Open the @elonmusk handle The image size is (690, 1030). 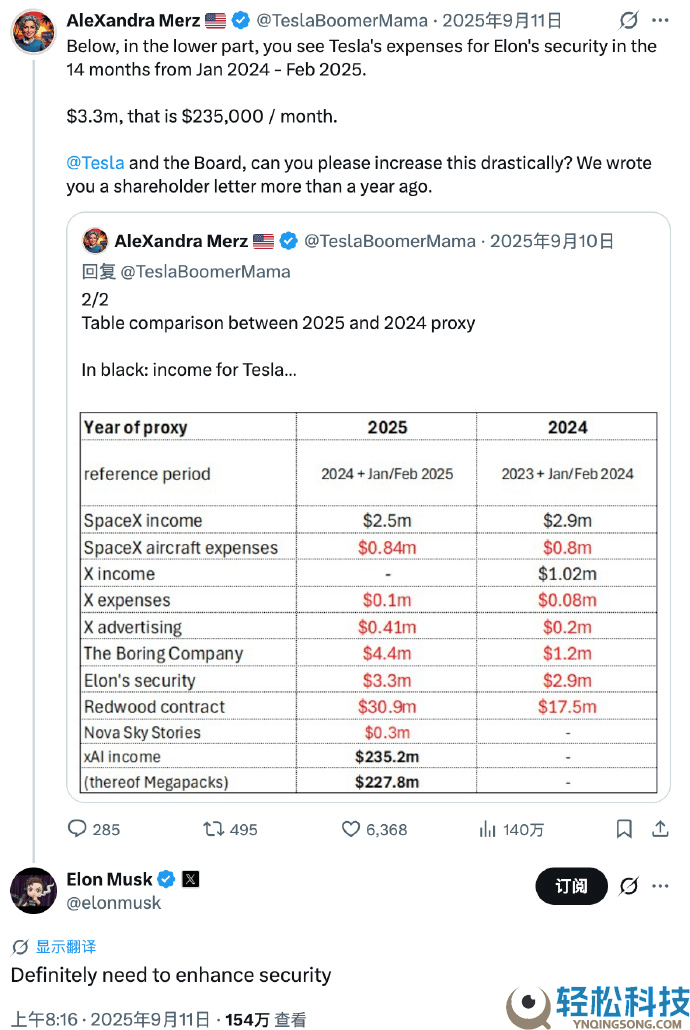(x=114, y=903)
